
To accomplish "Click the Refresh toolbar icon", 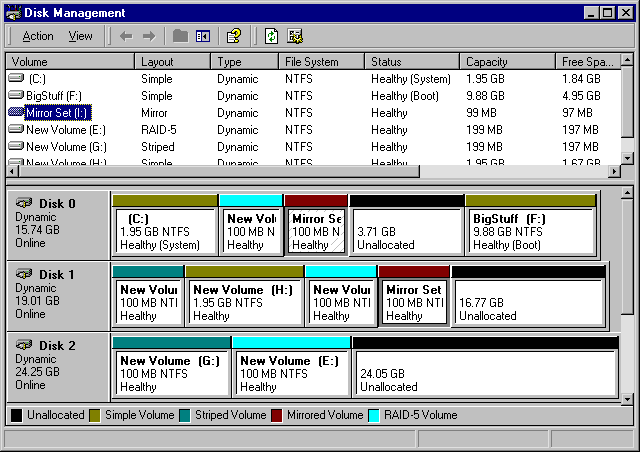I will click(271, 36).
